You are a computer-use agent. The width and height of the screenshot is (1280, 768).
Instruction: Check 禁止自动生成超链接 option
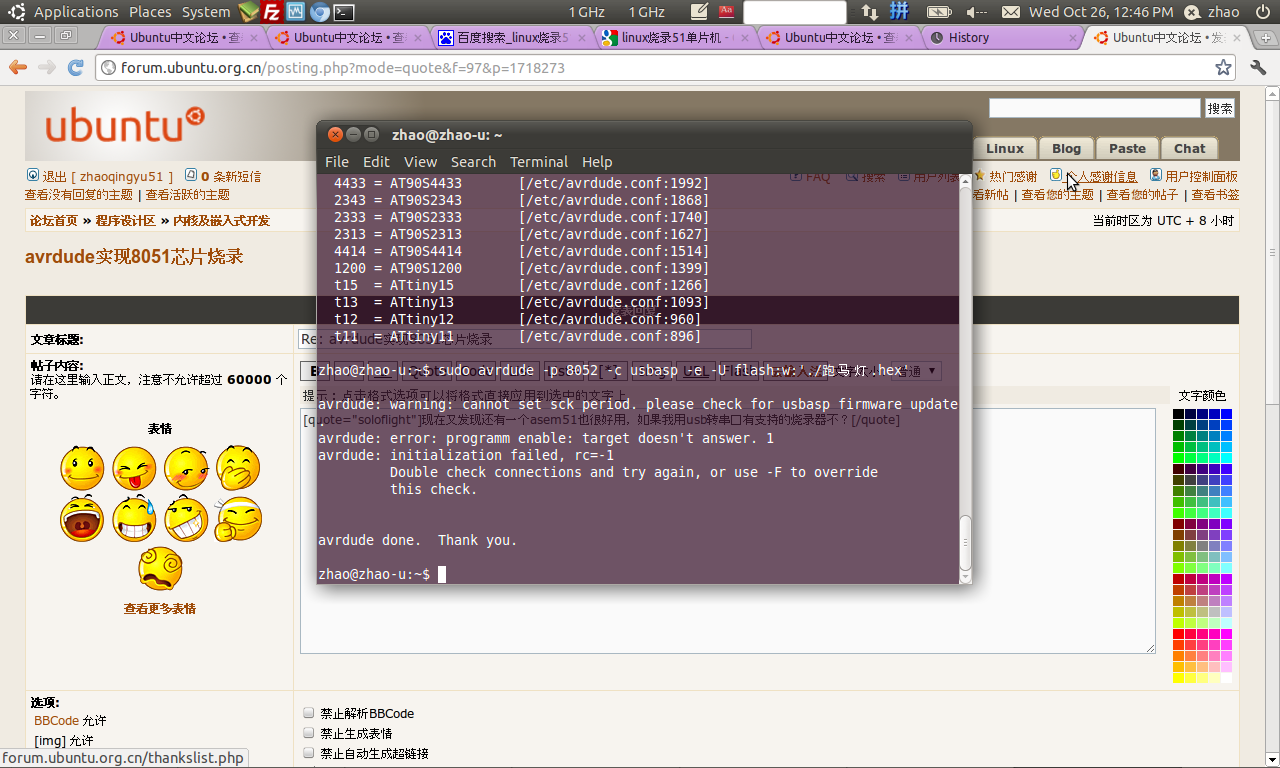click(309, 753)
